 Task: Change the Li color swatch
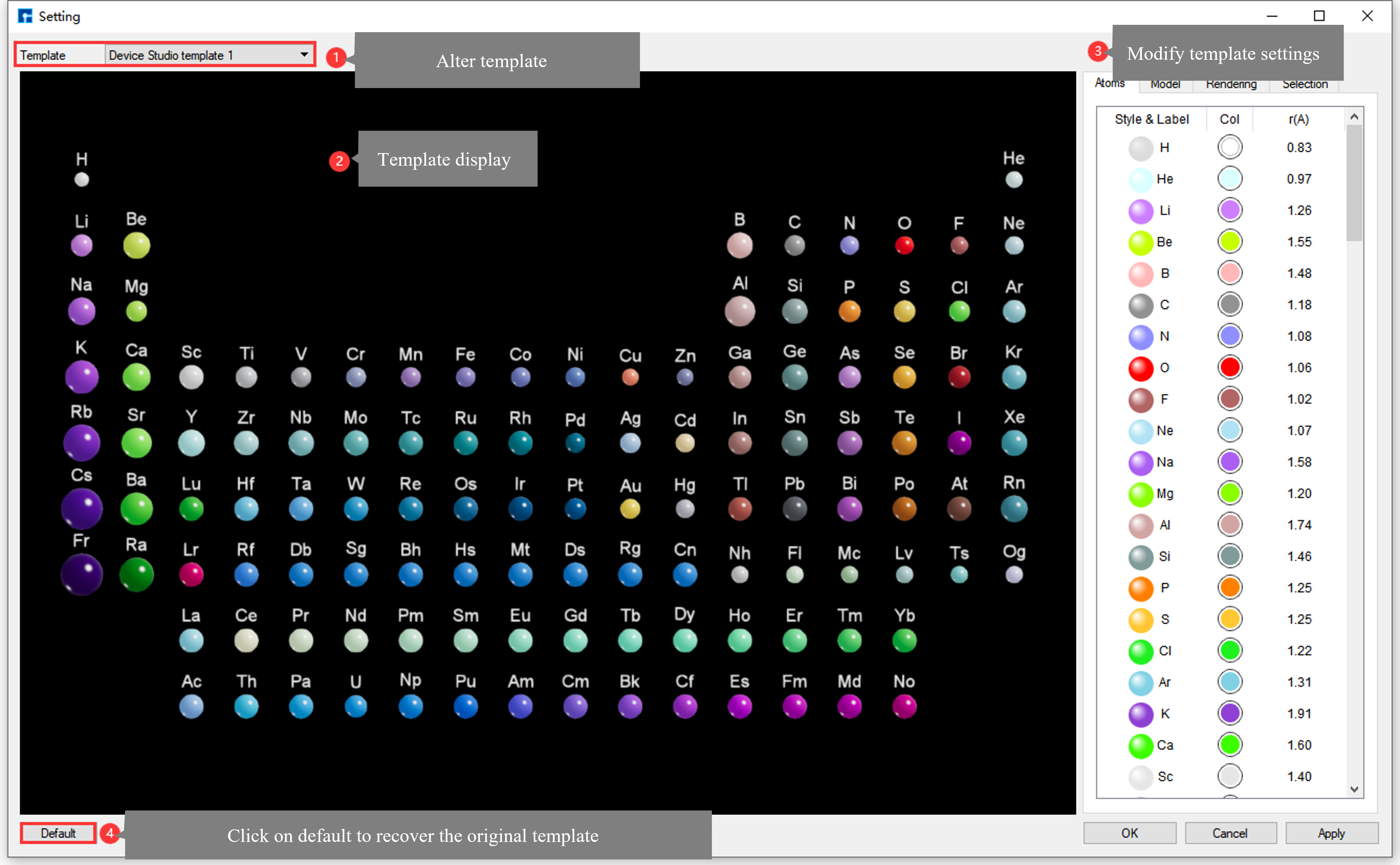point(1230,210)
